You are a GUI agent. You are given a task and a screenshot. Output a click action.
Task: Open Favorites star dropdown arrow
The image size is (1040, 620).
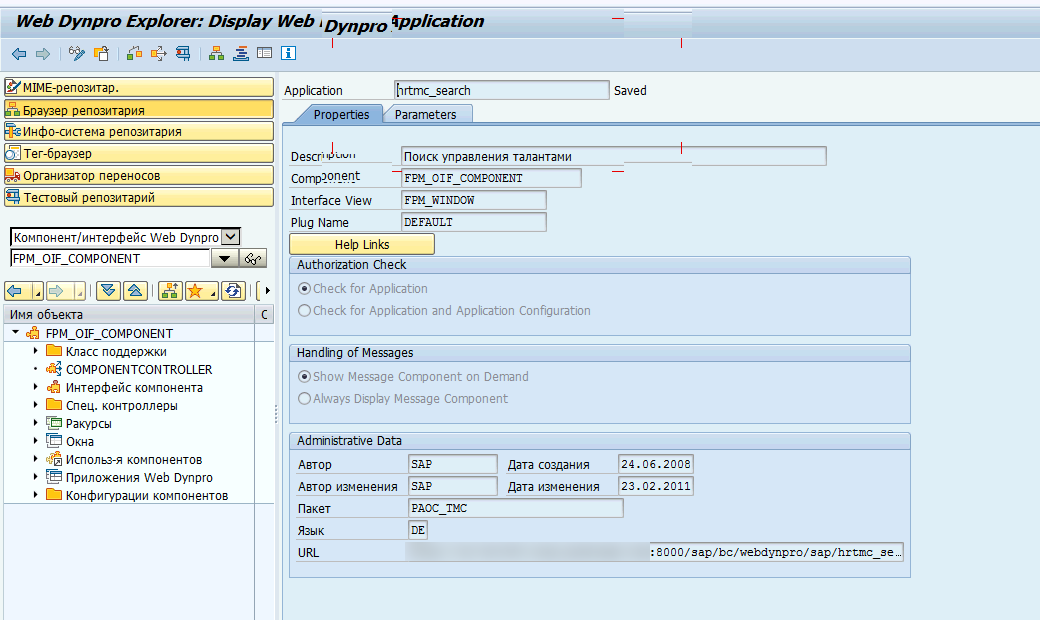pos(213,292)
